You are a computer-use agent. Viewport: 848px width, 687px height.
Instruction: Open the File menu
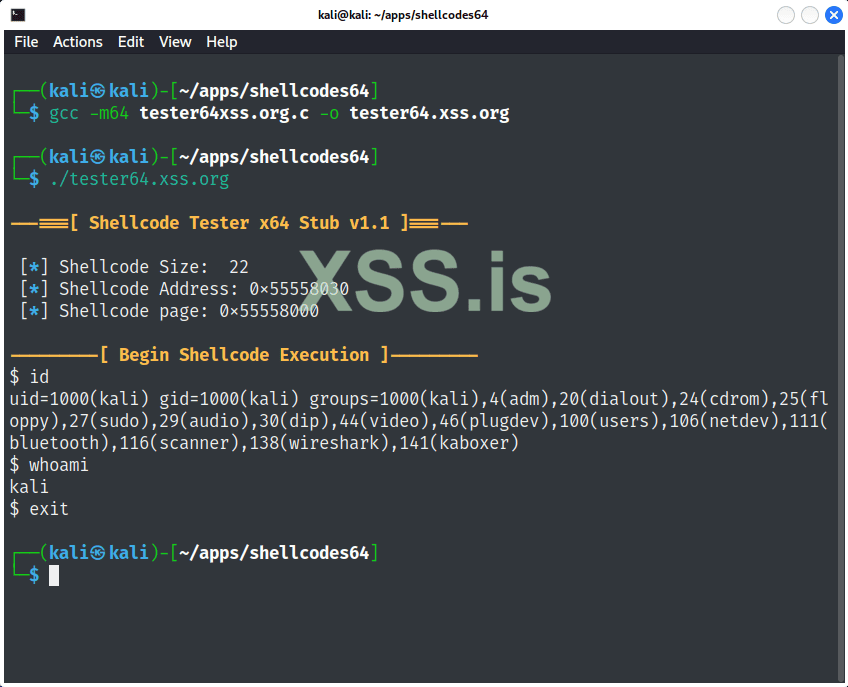tap(26, 41)
